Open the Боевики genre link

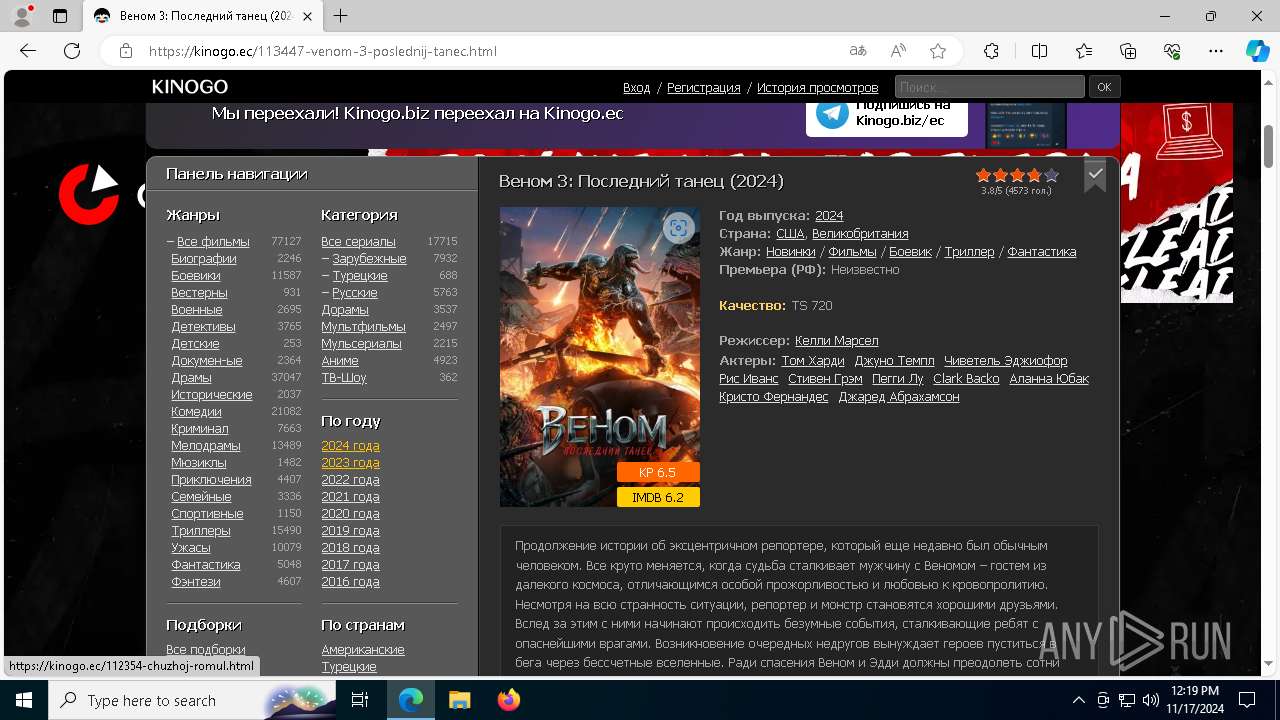(x=196, y=275)
